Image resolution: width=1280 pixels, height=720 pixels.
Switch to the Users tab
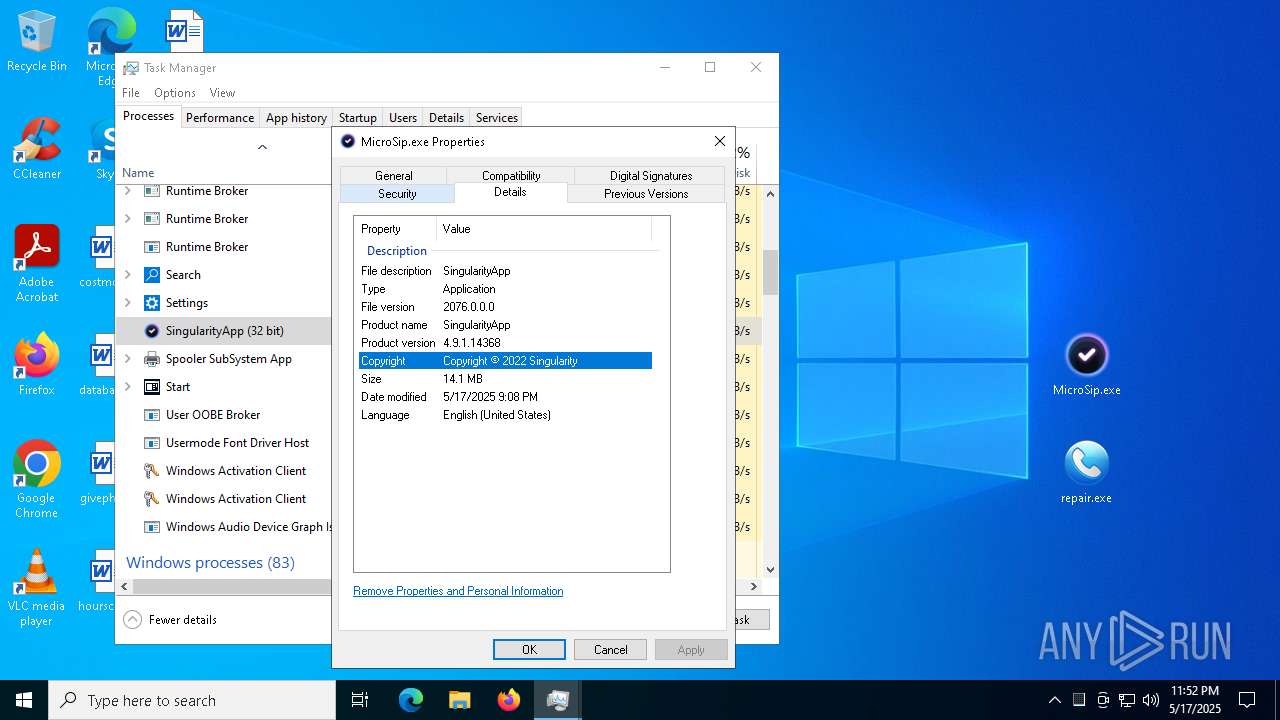point(403,118)
